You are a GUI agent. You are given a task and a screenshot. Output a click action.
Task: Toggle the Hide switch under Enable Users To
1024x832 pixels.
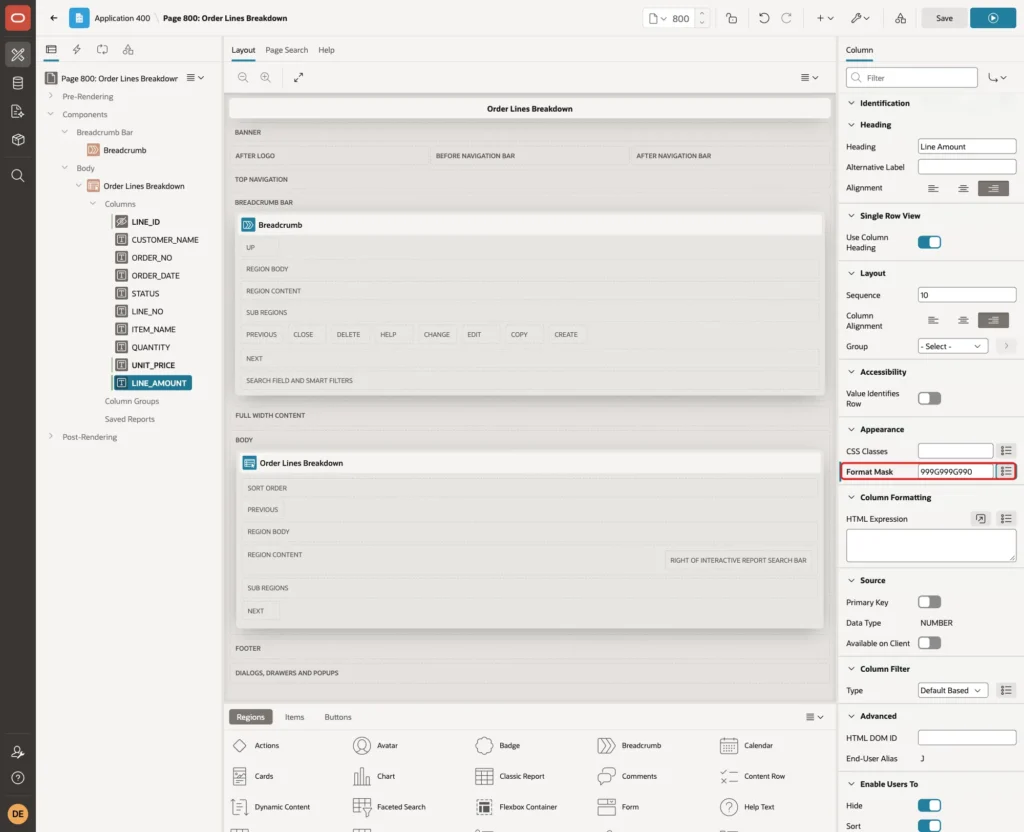(929, 805)
